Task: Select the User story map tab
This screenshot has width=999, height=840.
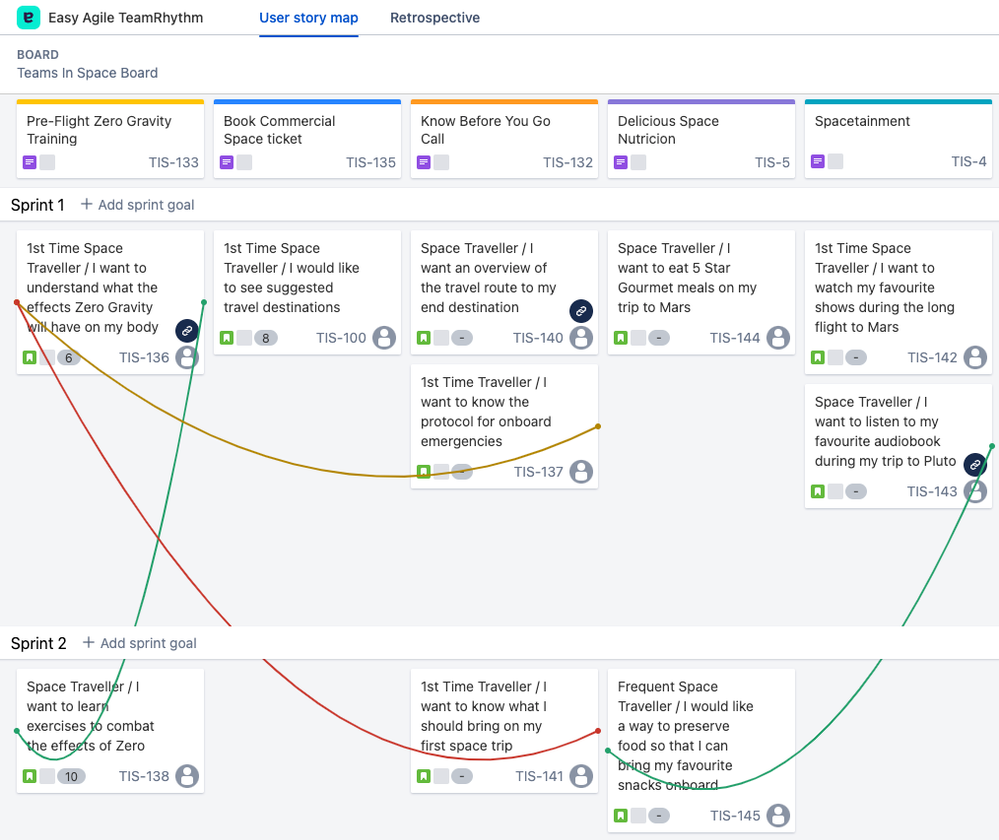Action: [308, 18]
